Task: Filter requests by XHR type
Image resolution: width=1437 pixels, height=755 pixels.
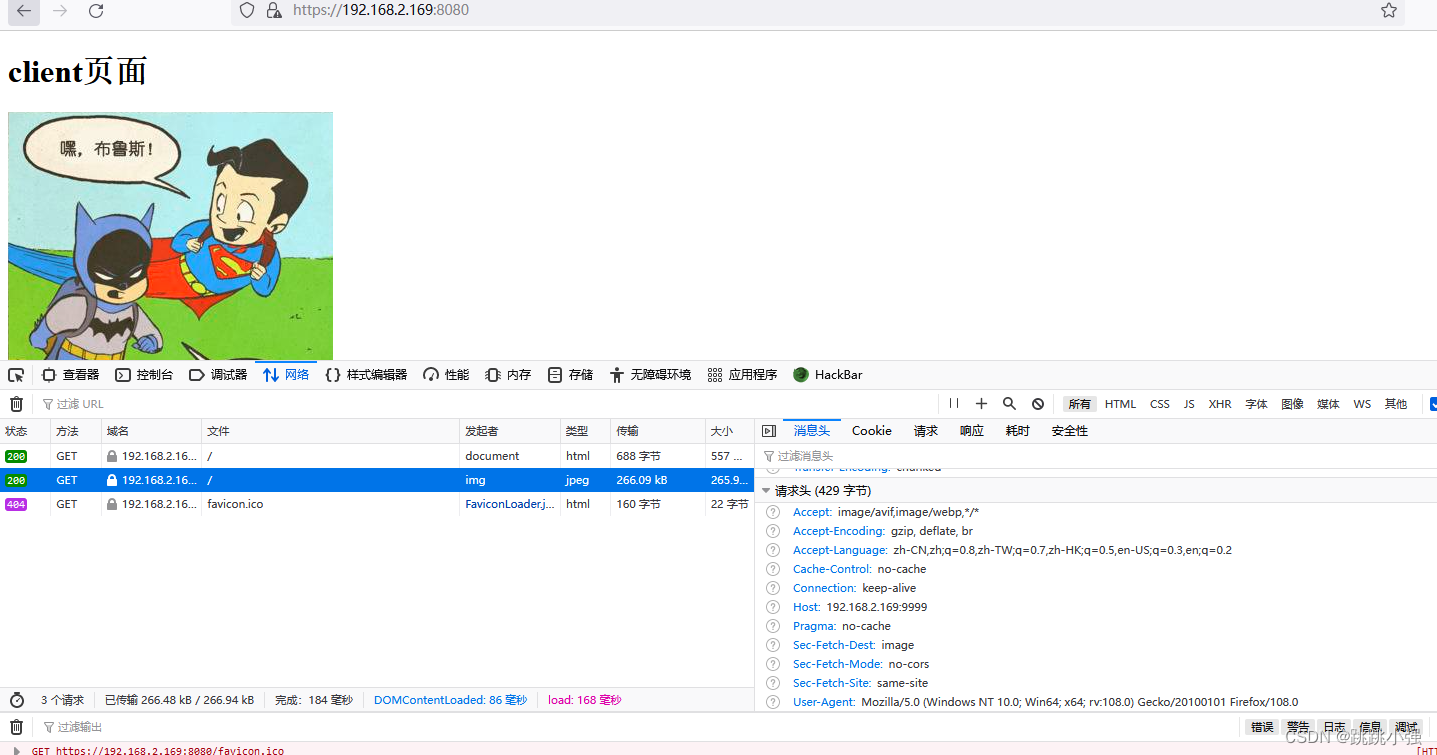Action: 1220,404
